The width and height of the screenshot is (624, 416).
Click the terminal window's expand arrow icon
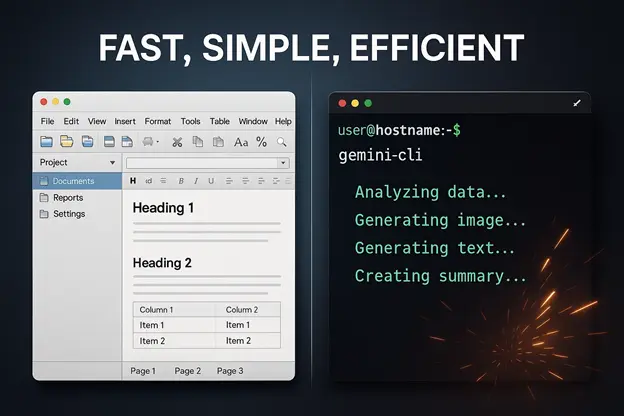tap(577, 104)
